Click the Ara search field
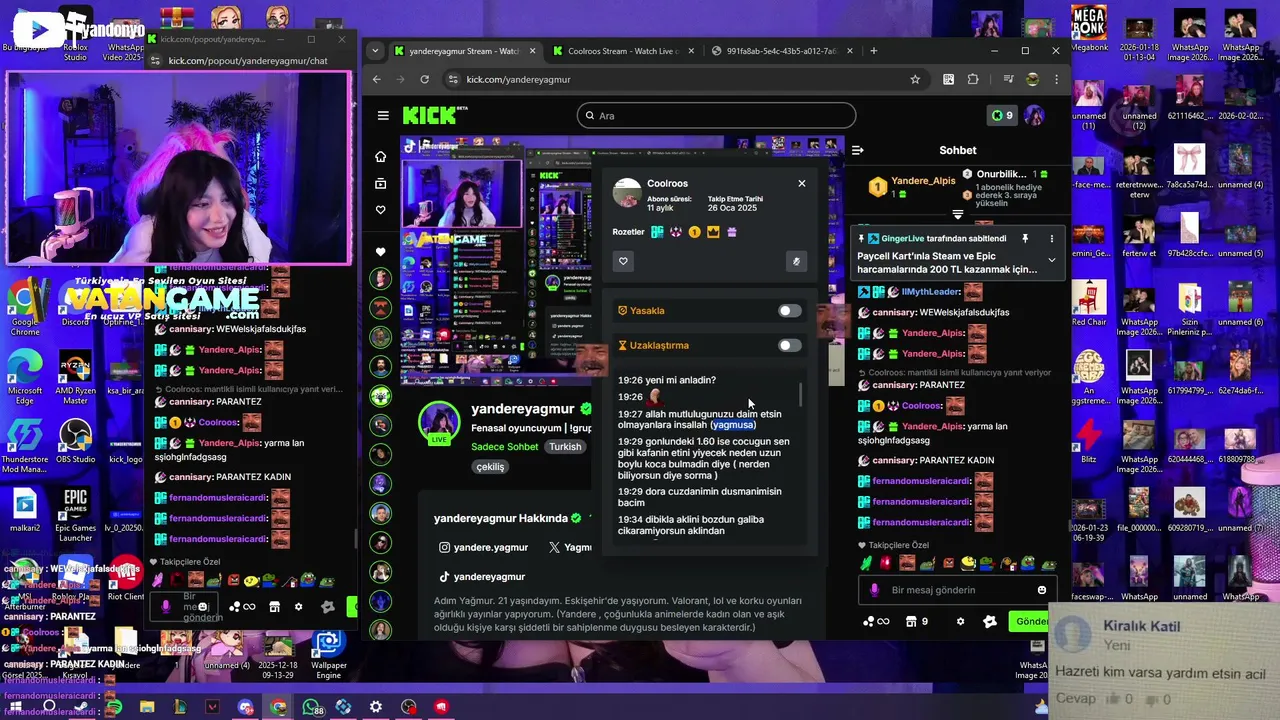 coord(716,116)
